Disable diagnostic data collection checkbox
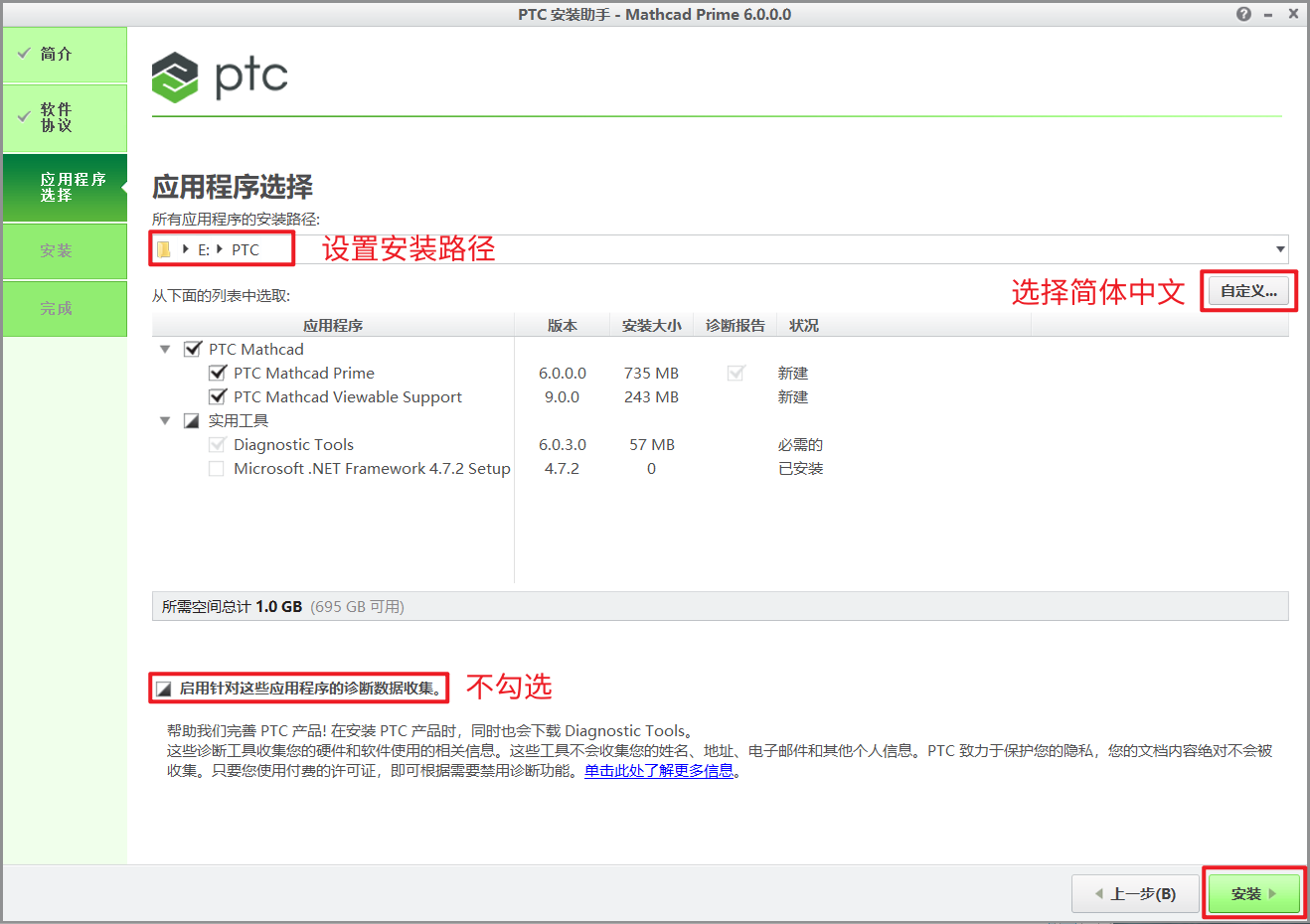The height and width of the screenshot is (924, 1310). point(164,689)
